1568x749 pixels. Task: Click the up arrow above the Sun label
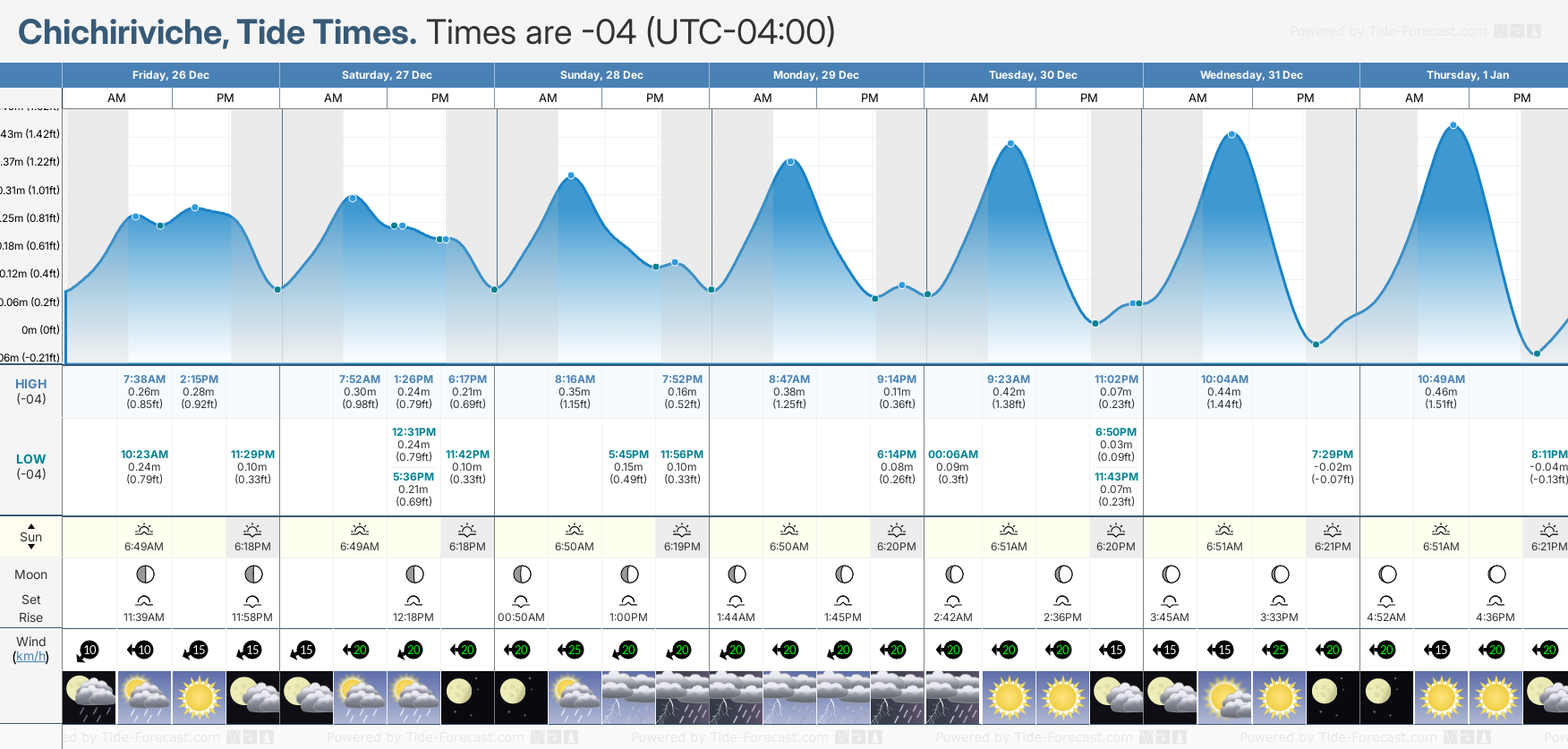pos(31,526)
